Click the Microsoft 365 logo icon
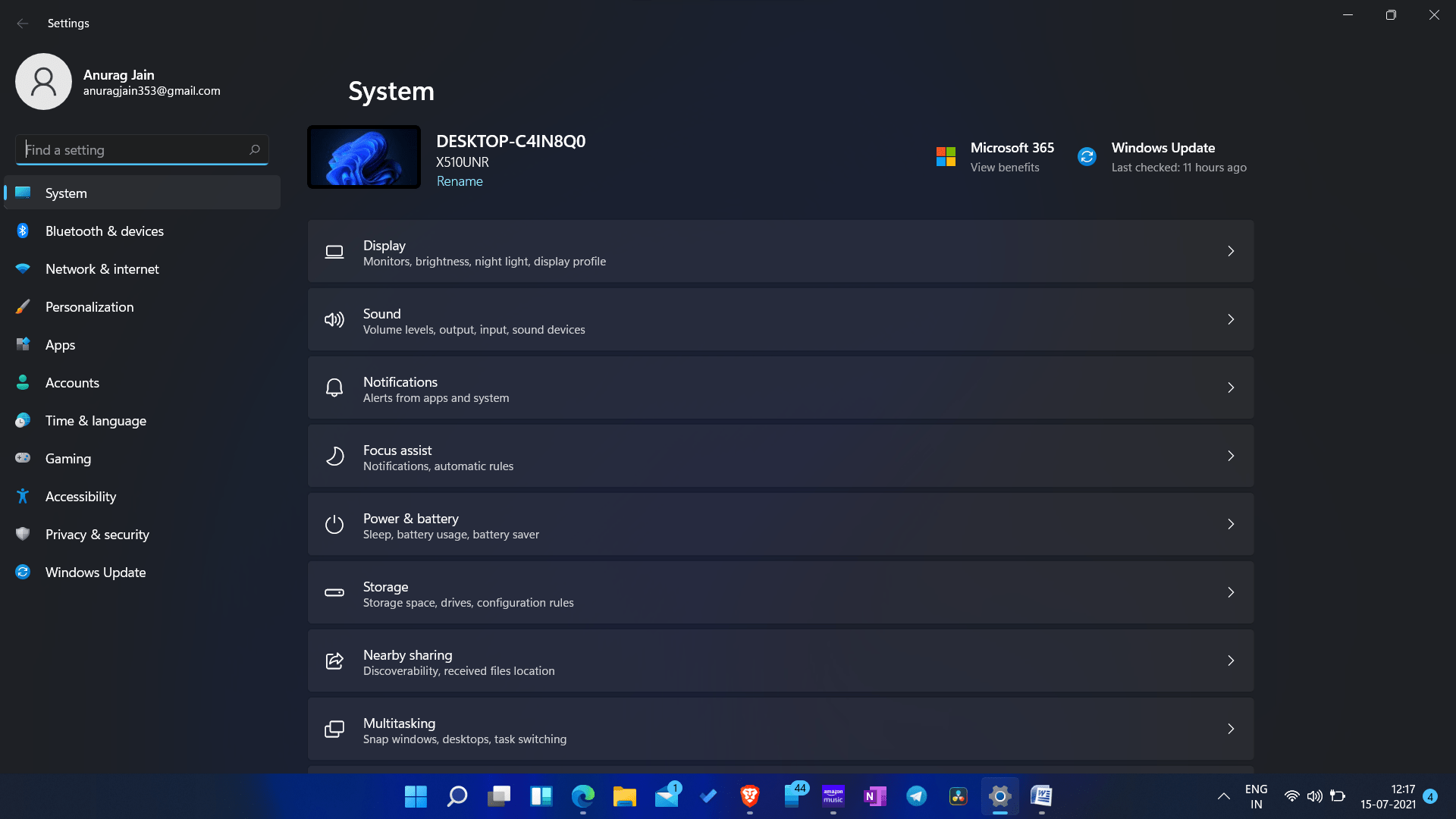Screen dimensions: 1456x819 pyautogui.click(x=946, y=157)
